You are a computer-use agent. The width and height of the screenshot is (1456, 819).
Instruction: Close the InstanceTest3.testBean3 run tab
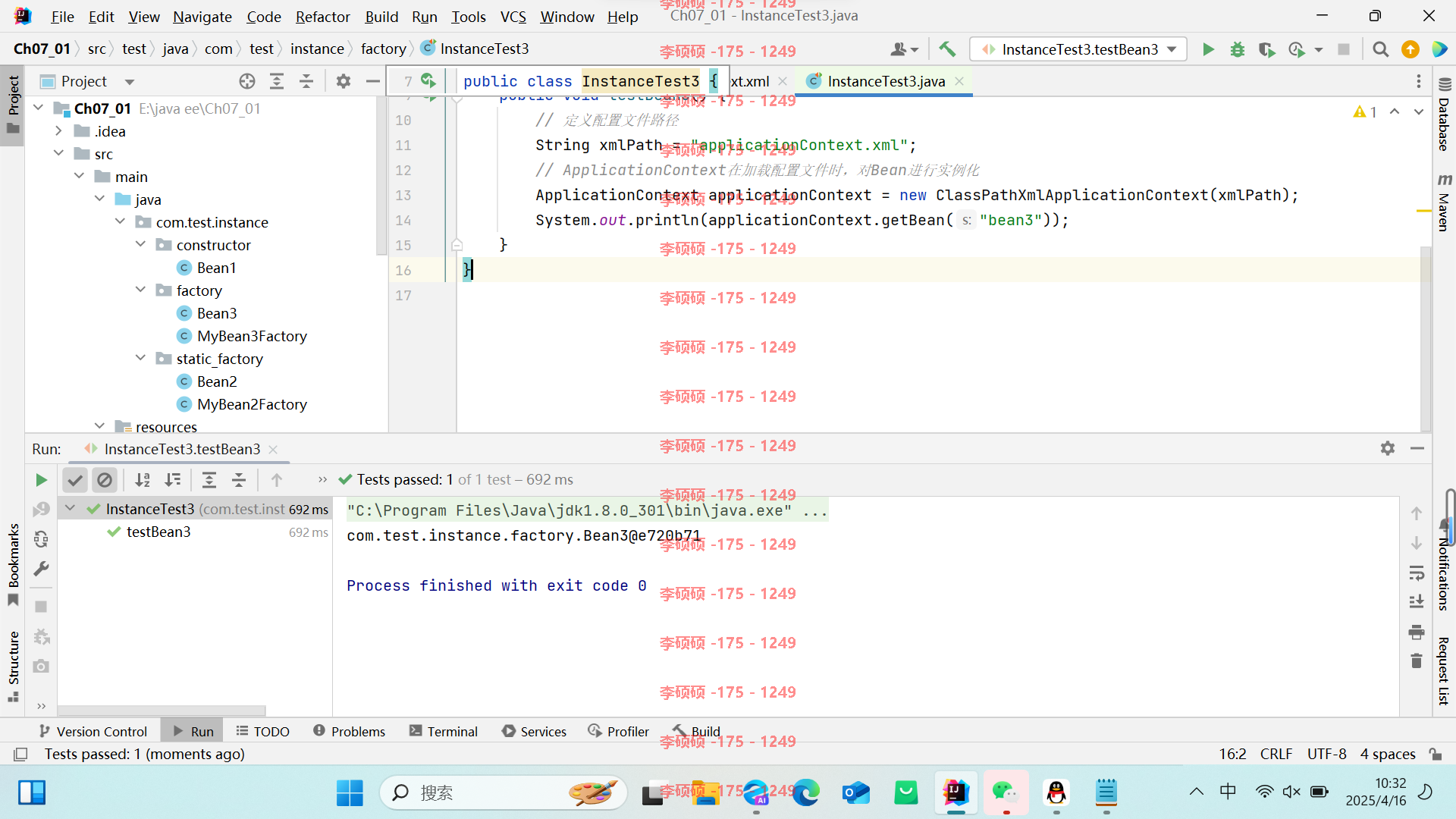[x=274, y=449]
